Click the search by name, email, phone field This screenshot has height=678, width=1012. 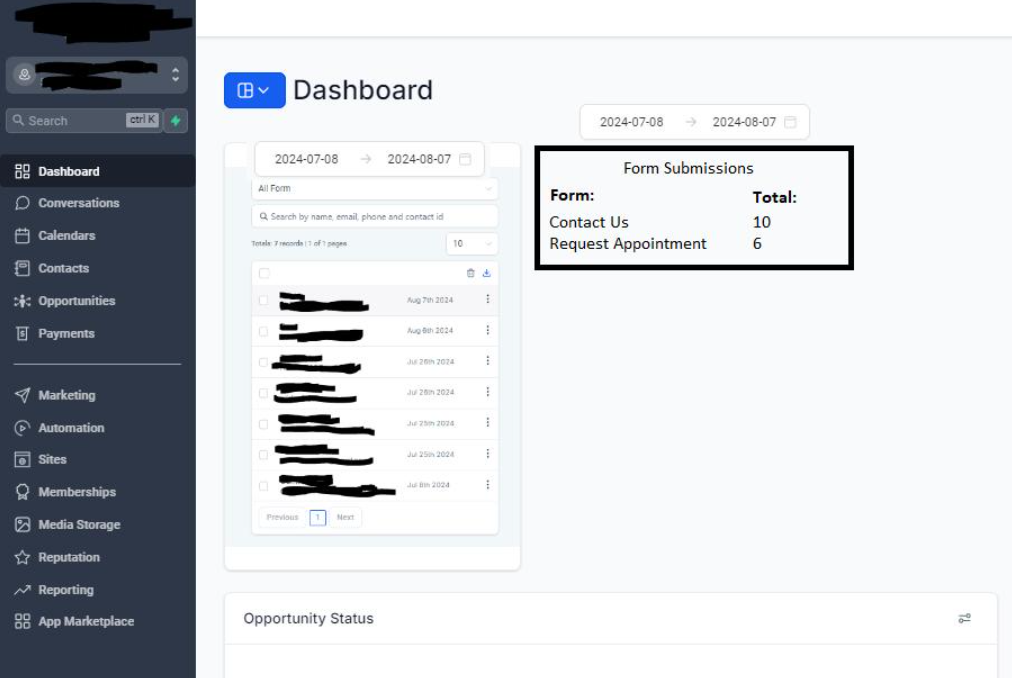click(x=374, y=217)
